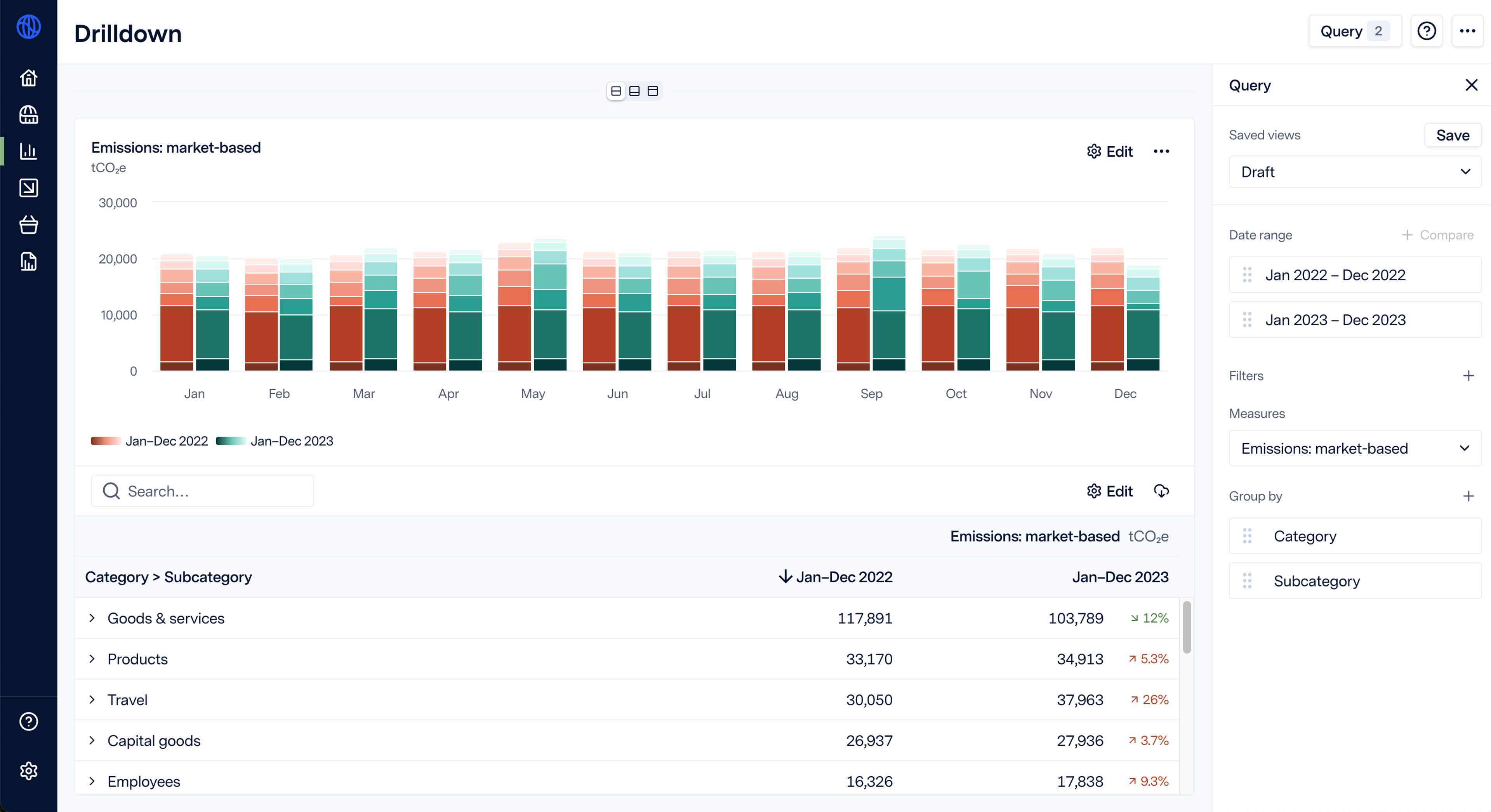Open the shopping basket sidebar icon
Image resolution: width=1491 pixels, height=812 pixels.
pyautogui.click(x=28, y=225)
